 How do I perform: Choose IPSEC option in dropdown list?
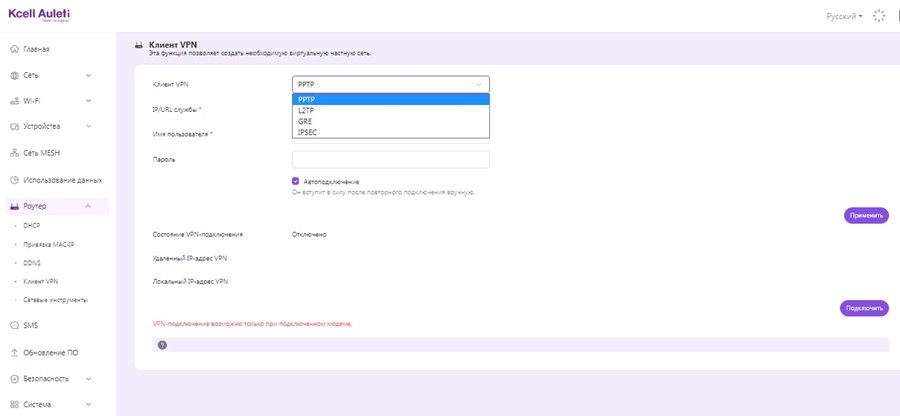(x=308, y=131)
